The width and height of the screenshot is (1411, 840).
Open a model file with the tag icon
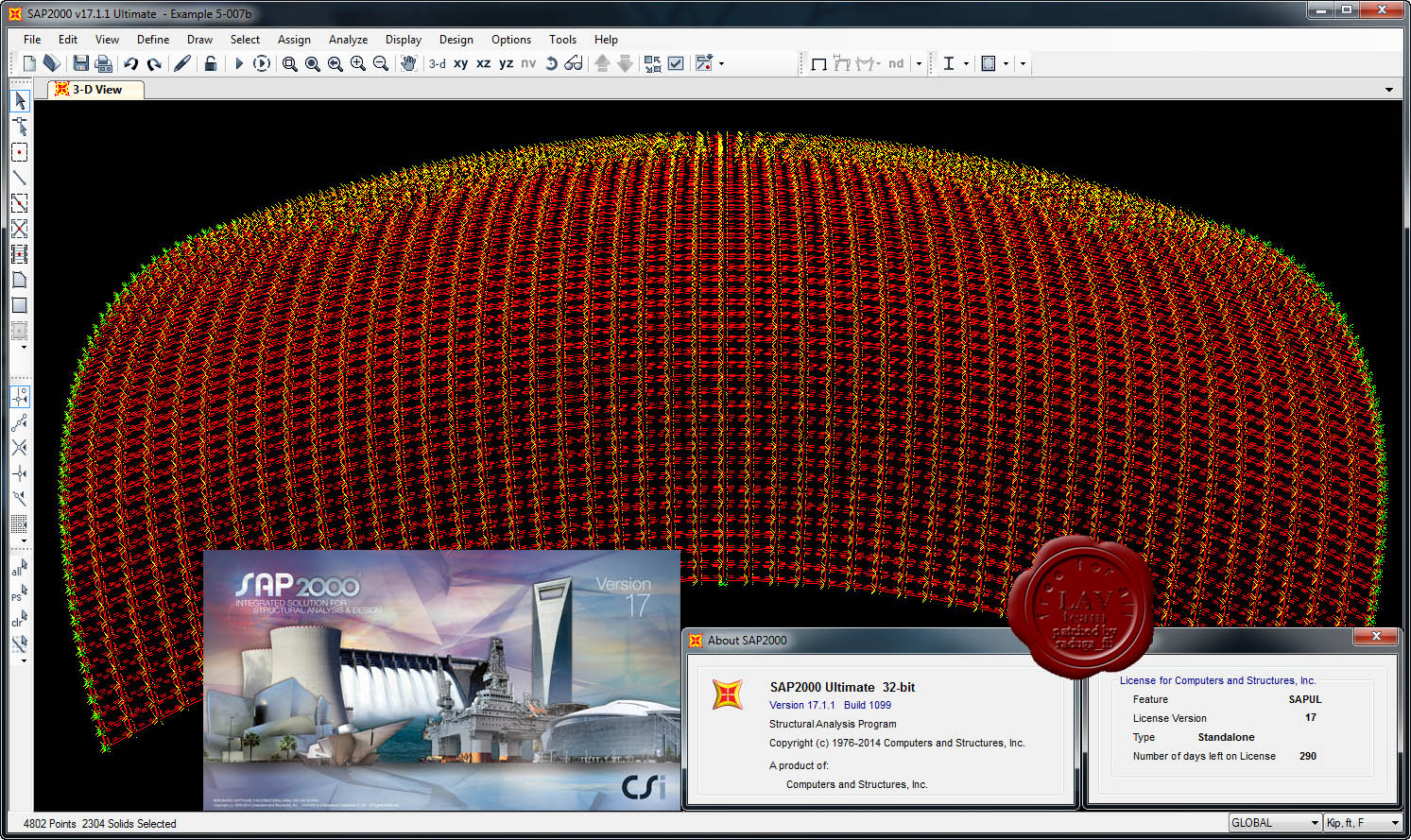point(52,63)
